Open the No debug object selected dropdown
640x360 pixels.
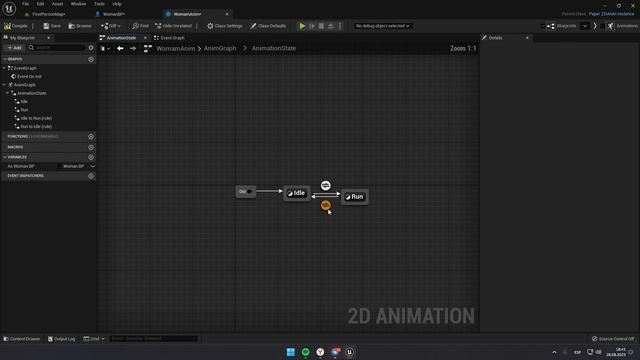click(x=382, y=26)
